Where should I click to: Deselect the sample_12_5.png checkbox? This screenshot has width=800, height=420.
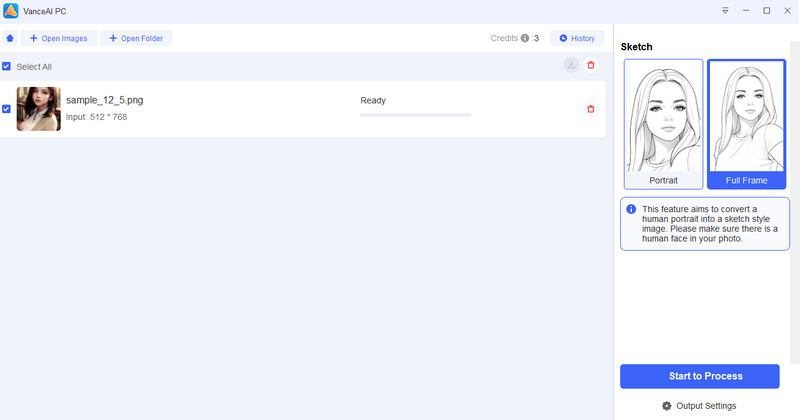click(x=7, y=109)
